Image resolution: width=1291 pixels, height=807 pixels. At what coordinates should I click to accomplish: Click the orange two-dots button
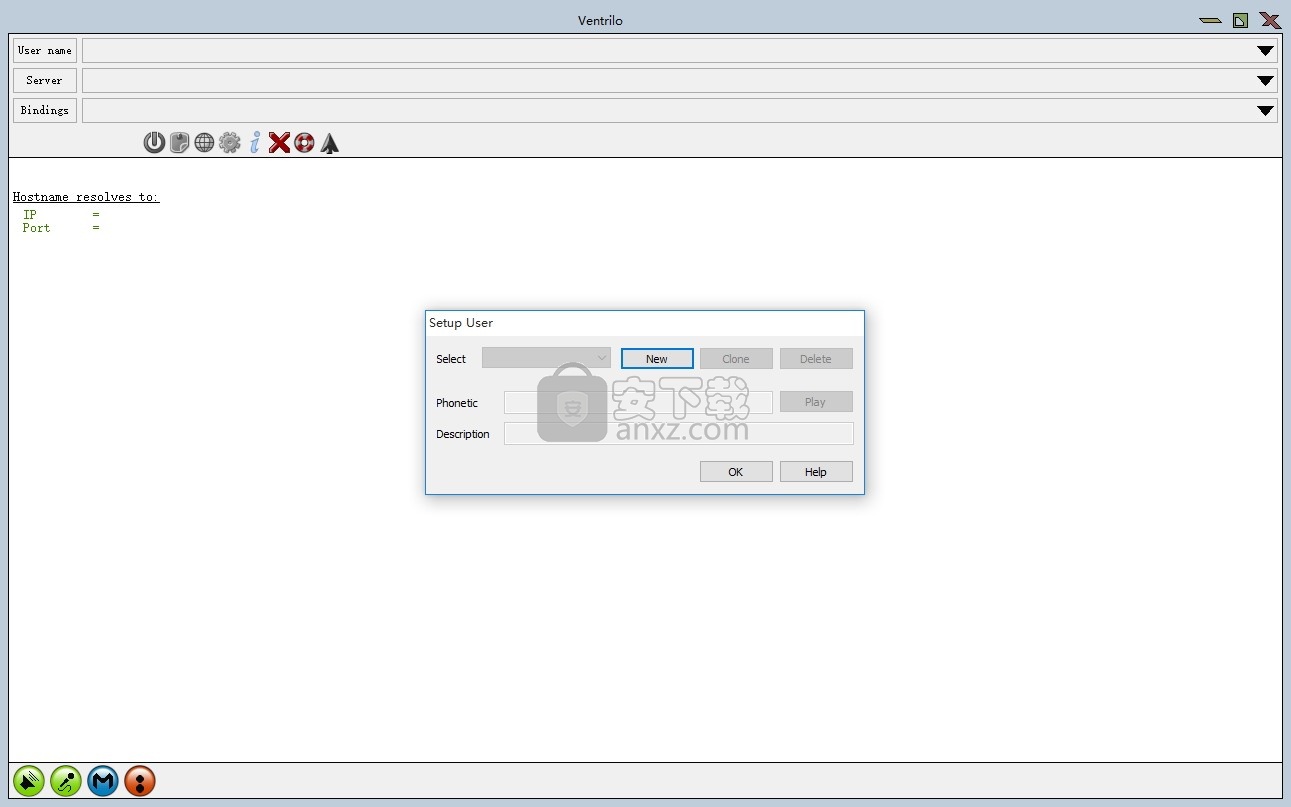(x=140, y=781)
